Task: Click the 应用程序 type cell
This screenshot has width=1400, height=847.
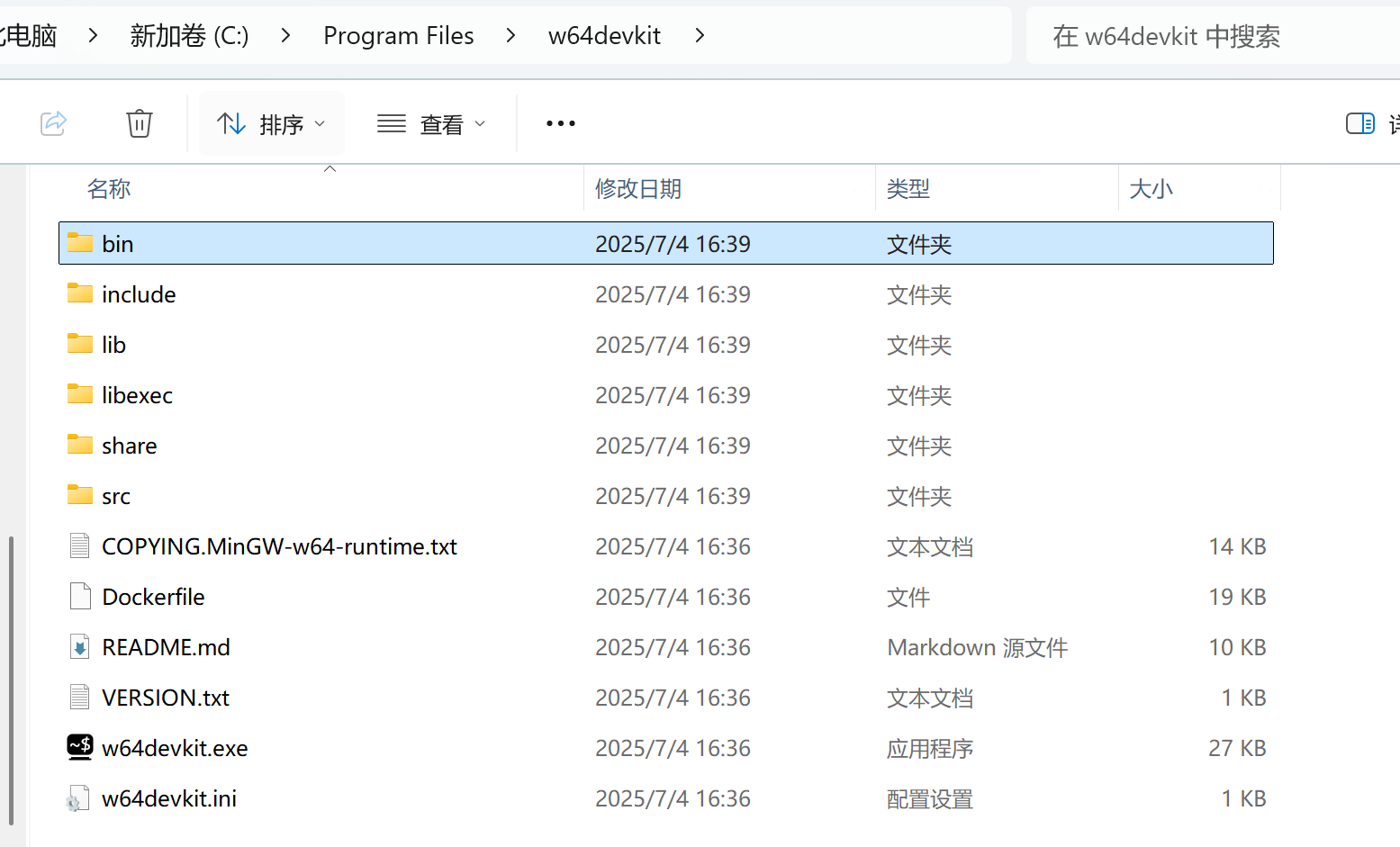Action: [x=930, y=749]
